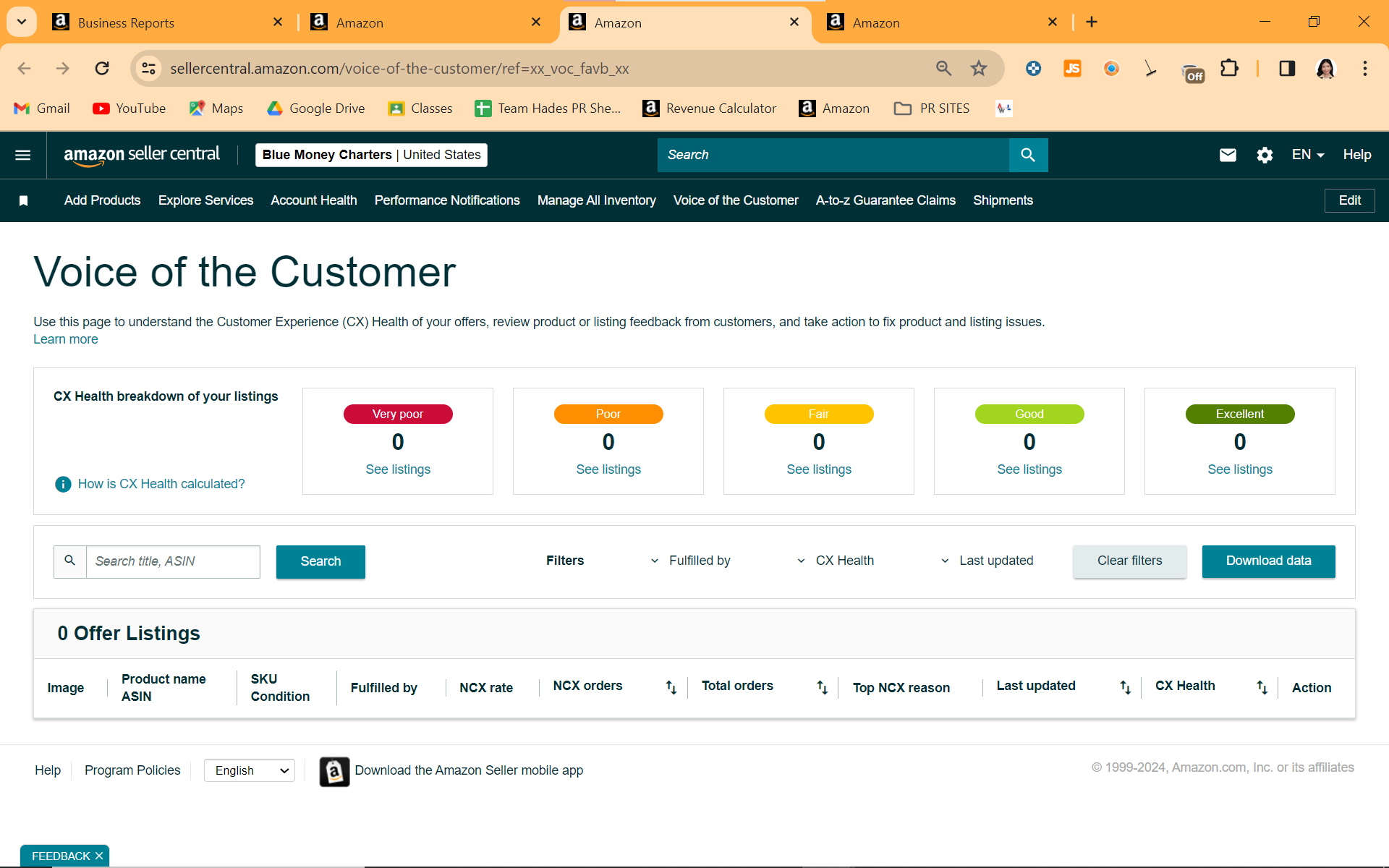Open the YouTube bookmark

coord(129,109)
